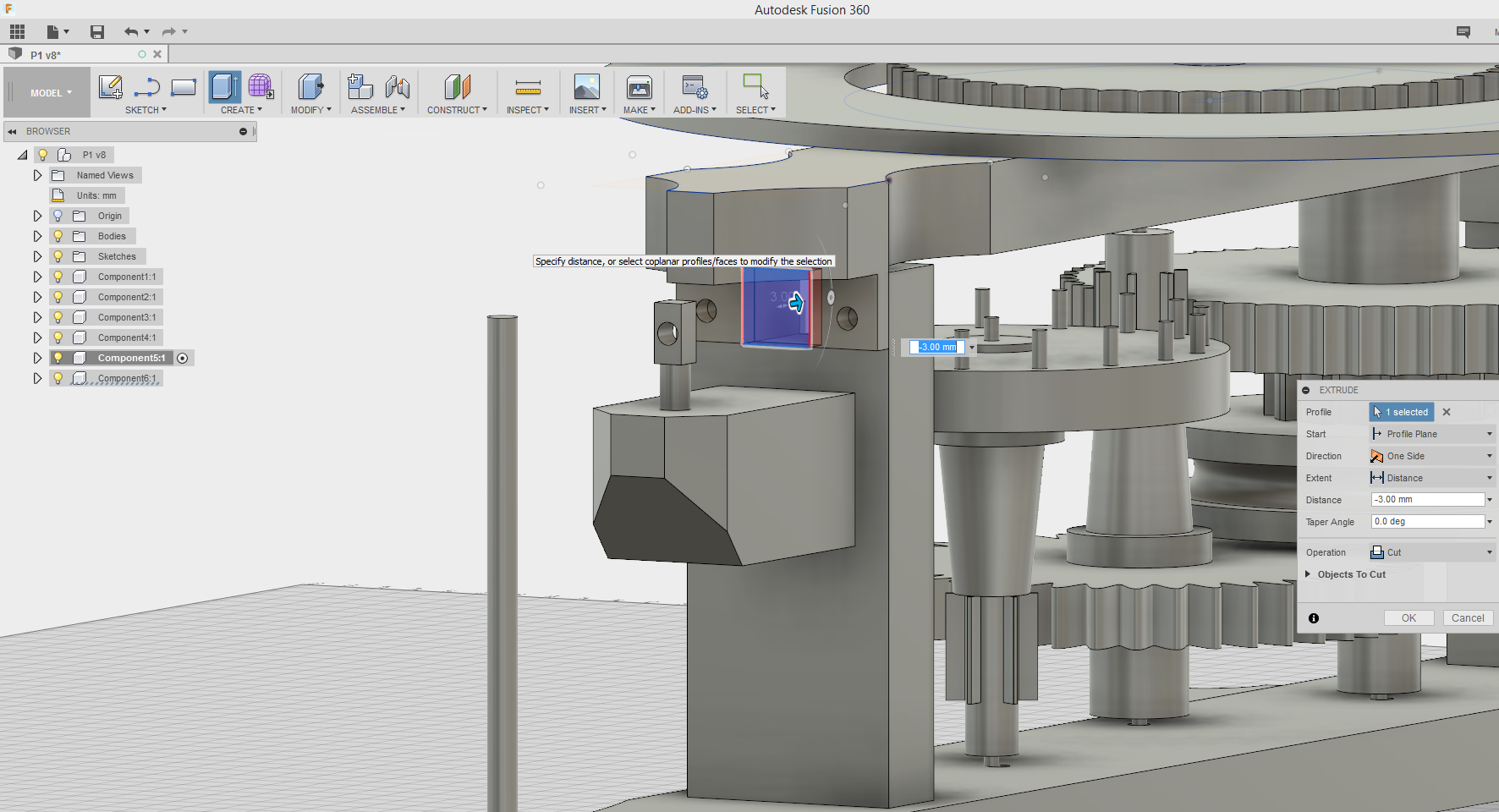Open the Start Profile Plane dropdown
1499x812 pixels.
click(1431, 434)
